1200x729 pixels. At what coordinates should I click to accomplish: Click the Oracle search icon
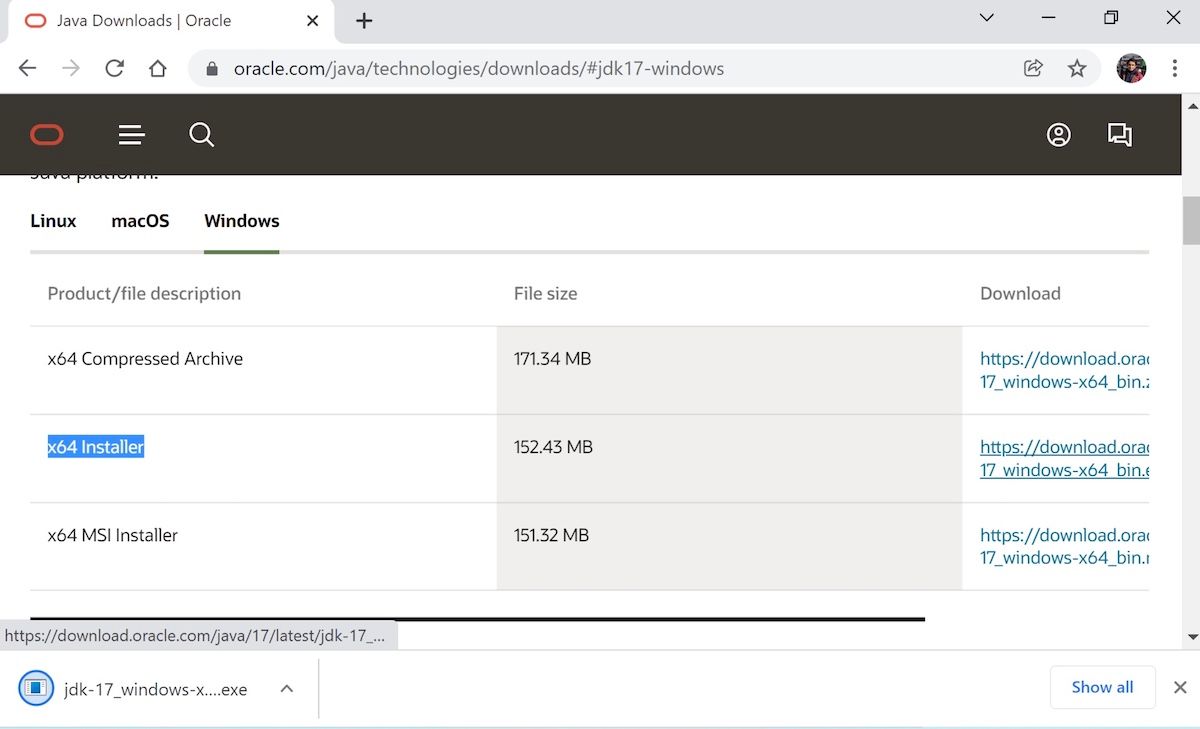(201, 134)
